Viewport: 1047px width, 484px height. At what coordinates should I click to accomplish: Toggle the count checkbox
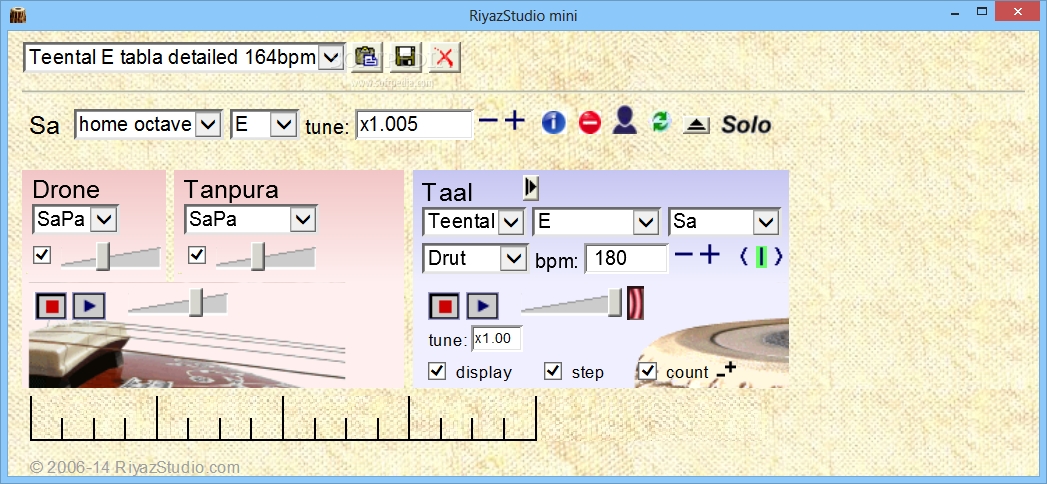[x=648, y=371]
